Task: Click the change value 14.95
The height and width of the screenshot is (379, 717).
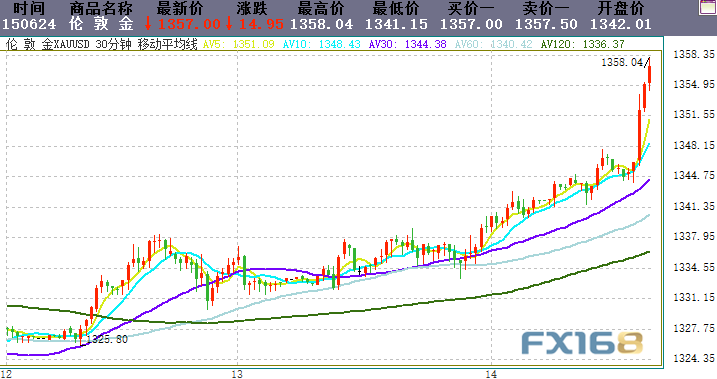Action: 261,24
